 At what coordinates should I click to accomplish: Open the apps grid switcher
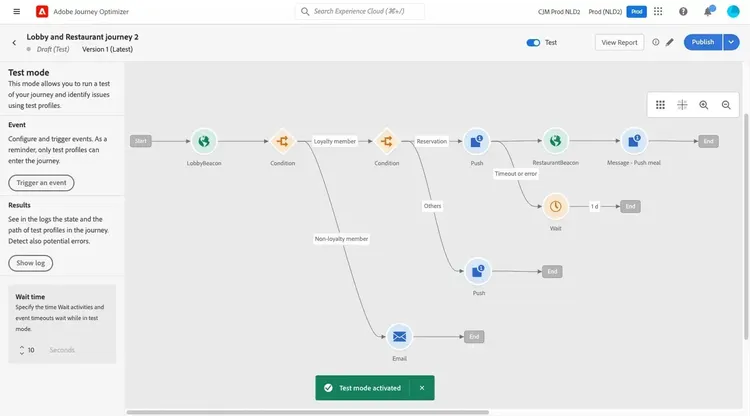[658, 11]
